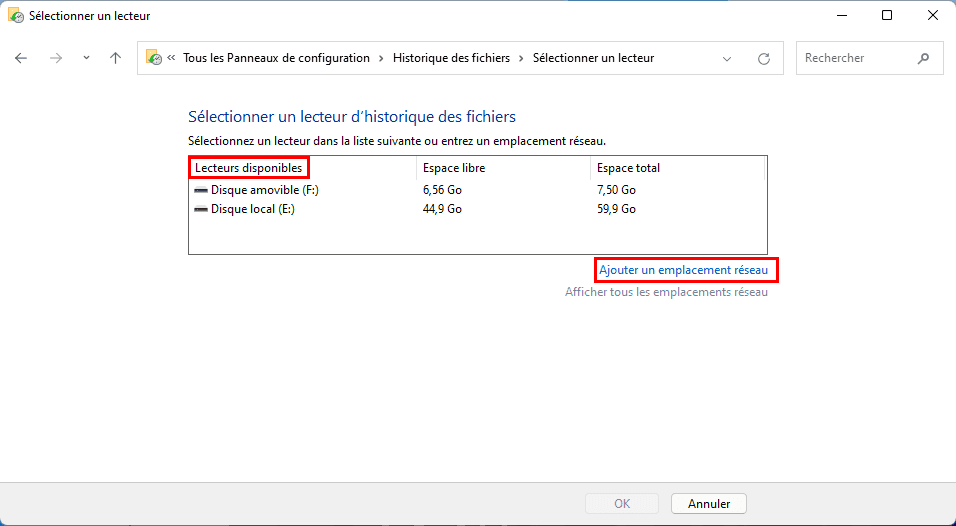The width and height of the screenshot is (956, 526).
Task: Click the File History address bar icon
Action: (154, 58)
